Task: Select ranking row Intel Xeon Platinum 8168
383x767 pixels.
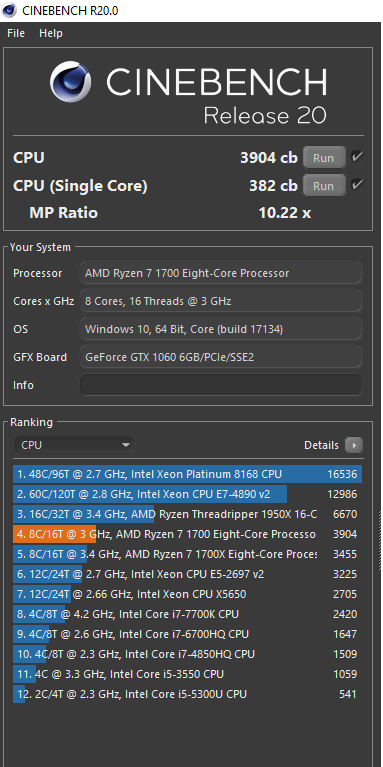Action: pyautogui.click(x=187, y=474)
